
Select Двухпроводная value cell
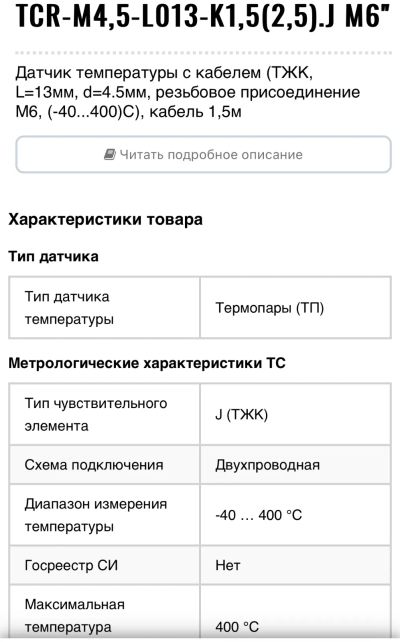(296, 465)
